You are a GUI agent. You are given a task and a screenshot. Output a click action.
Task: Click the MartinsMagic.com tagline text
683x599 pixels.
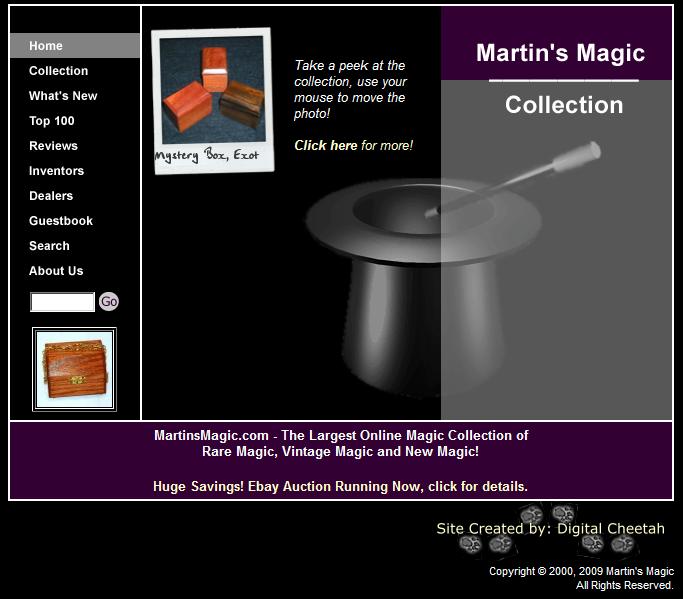click(x=341, y=443)
